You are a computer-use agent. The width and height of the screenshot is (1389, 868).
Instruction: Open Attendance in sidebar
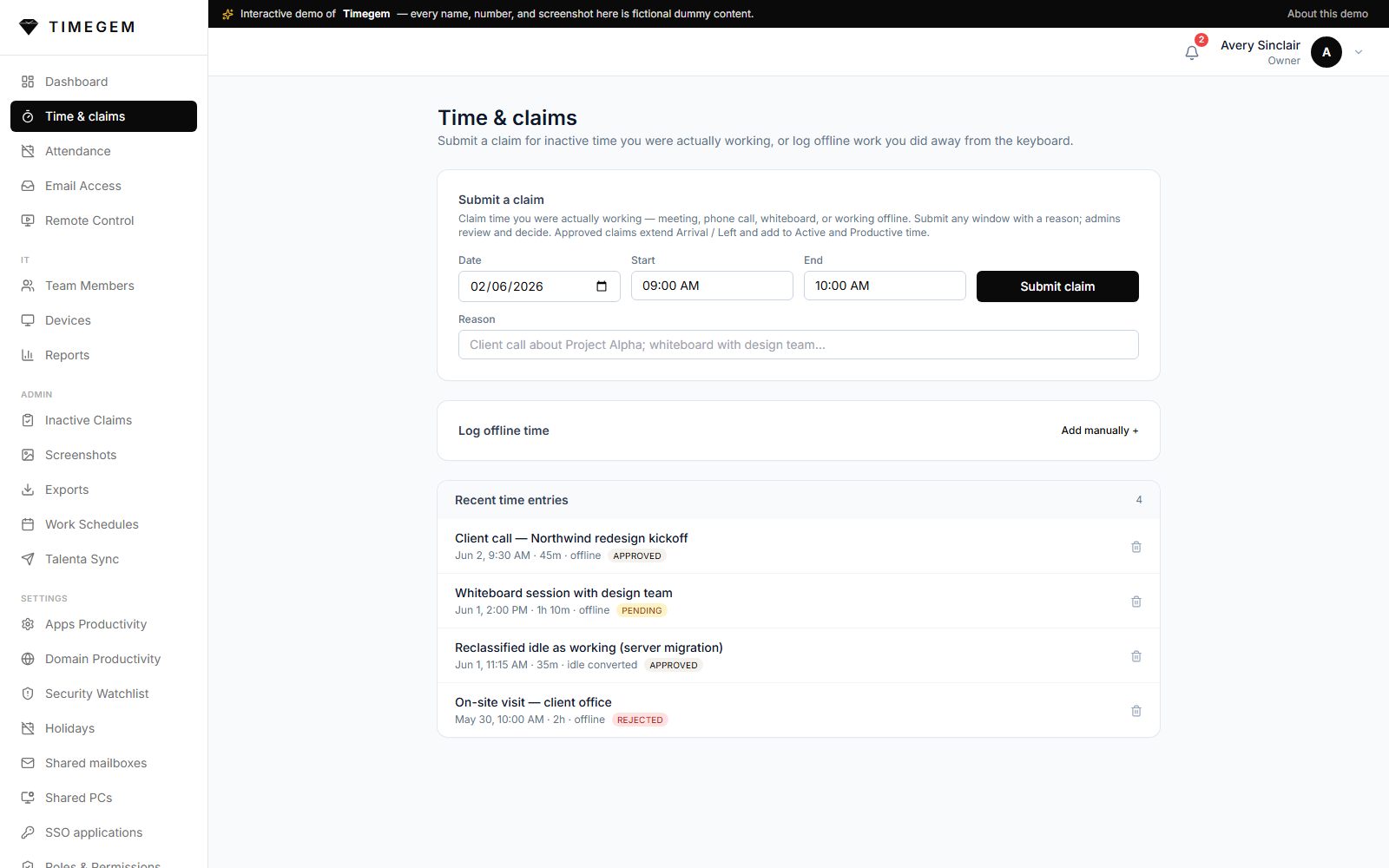[x=103, y=151]
